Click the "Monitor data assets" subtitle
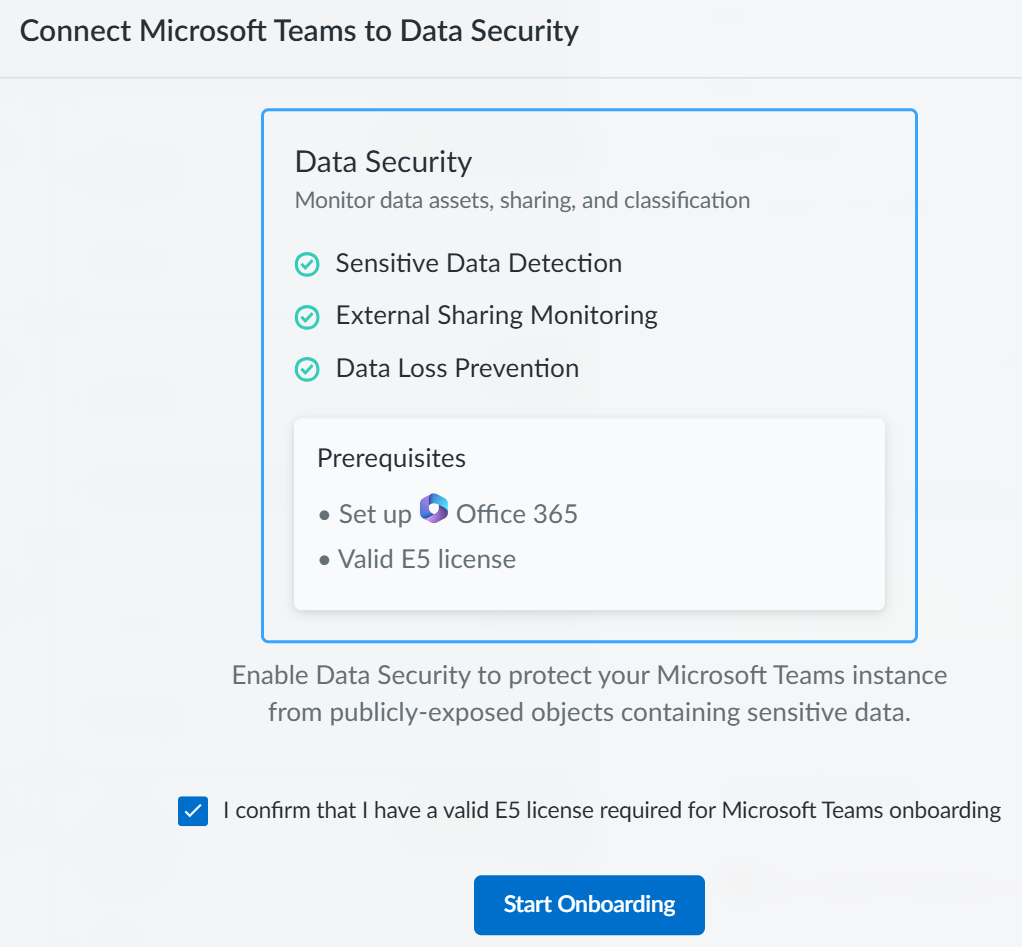 click(x=522, y=200)
